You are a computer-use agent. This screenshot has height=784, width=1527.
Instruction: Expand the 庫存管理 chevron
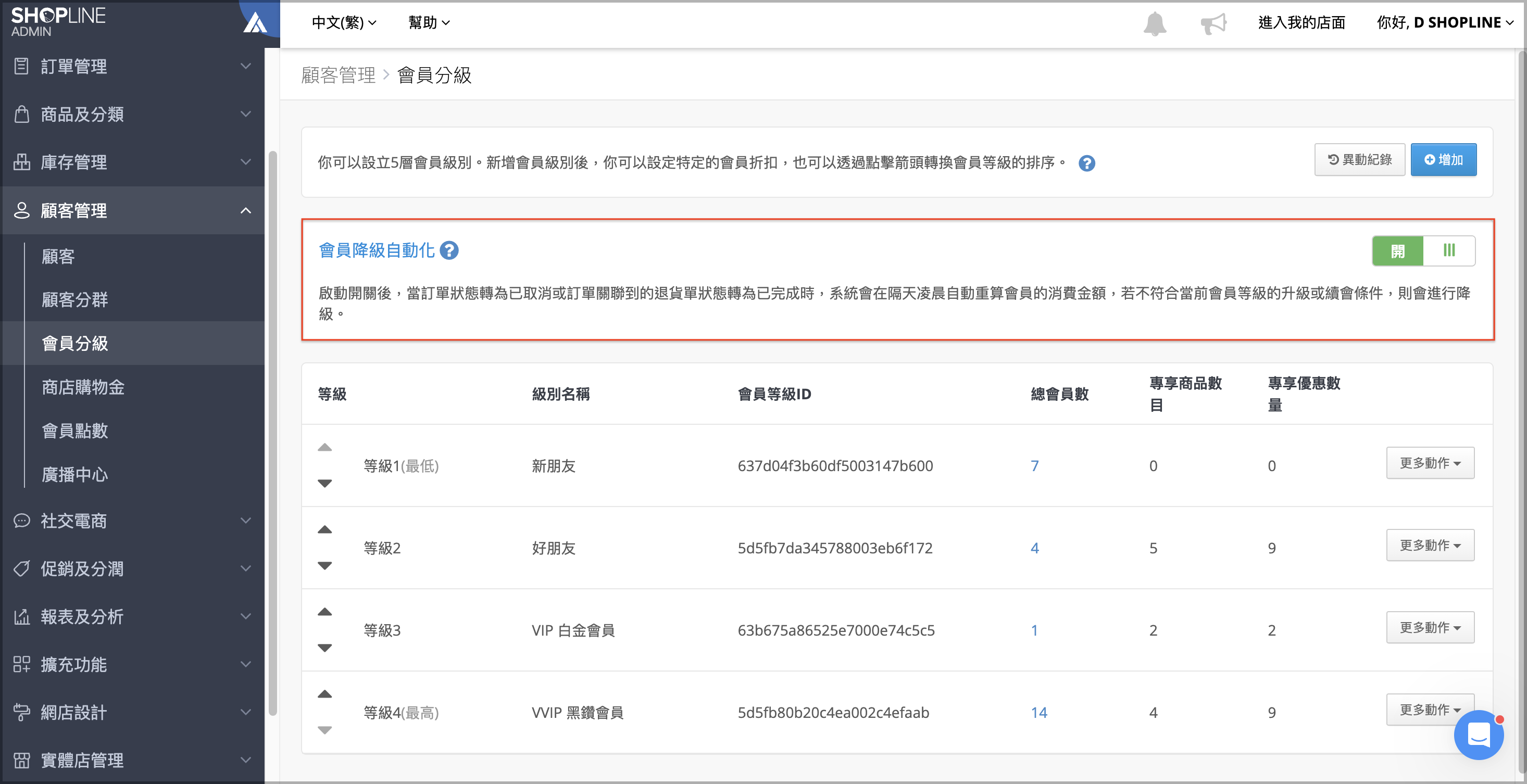coord(245,162)
